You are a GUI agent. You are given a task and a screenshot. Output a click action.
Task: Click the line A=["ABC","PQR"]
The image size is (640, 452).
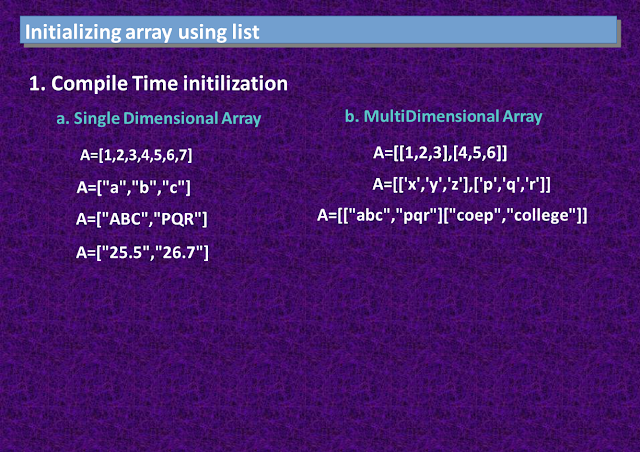pyautogui.click(x=142, y=219)
